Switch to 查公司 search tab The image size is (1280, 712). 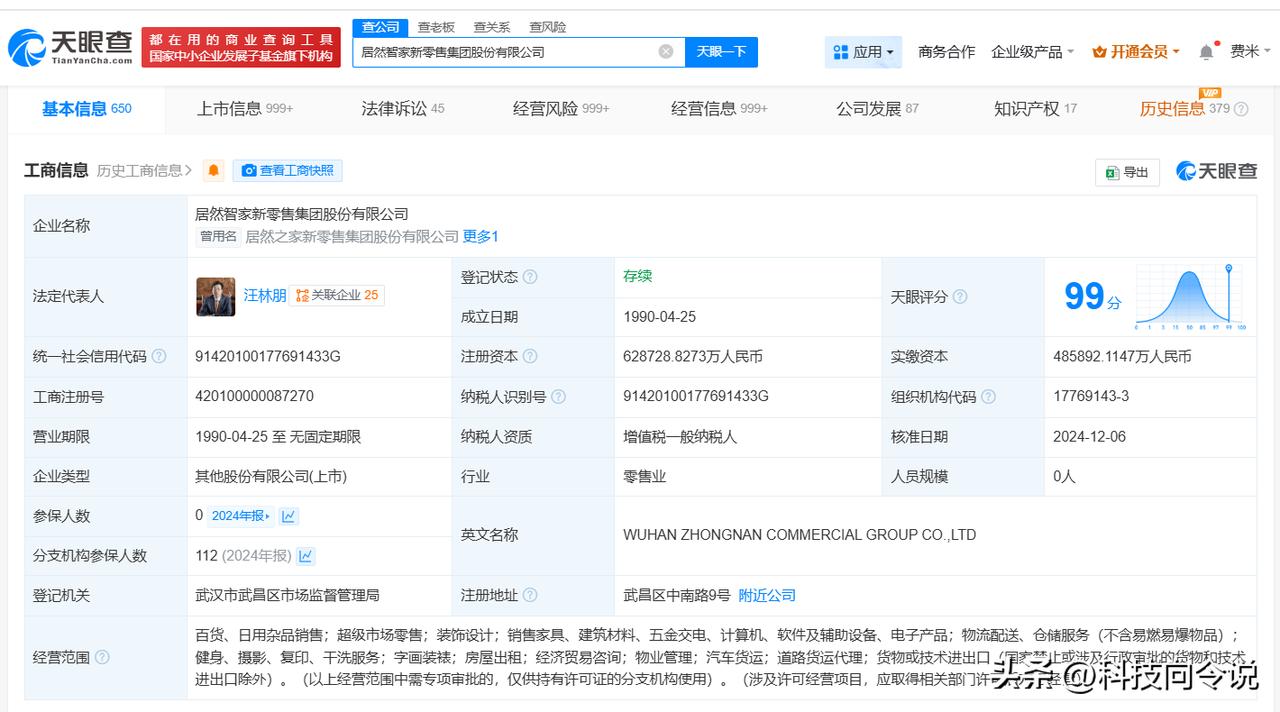pyautogui.click(x=381, y=27)
